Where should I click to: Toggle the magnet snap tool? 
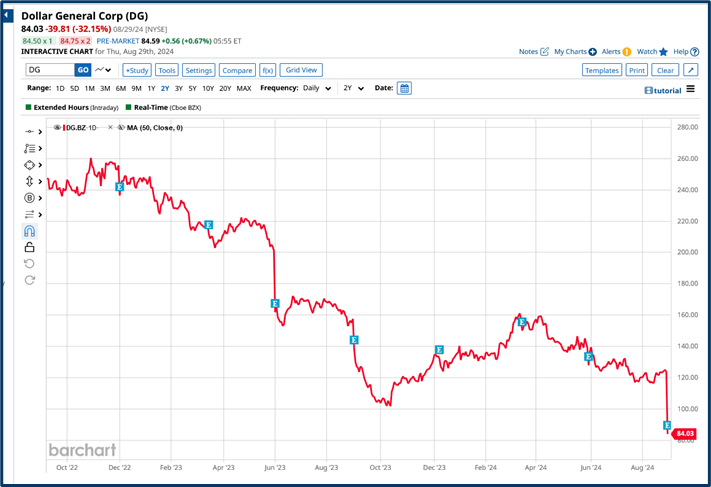[29, 231]
